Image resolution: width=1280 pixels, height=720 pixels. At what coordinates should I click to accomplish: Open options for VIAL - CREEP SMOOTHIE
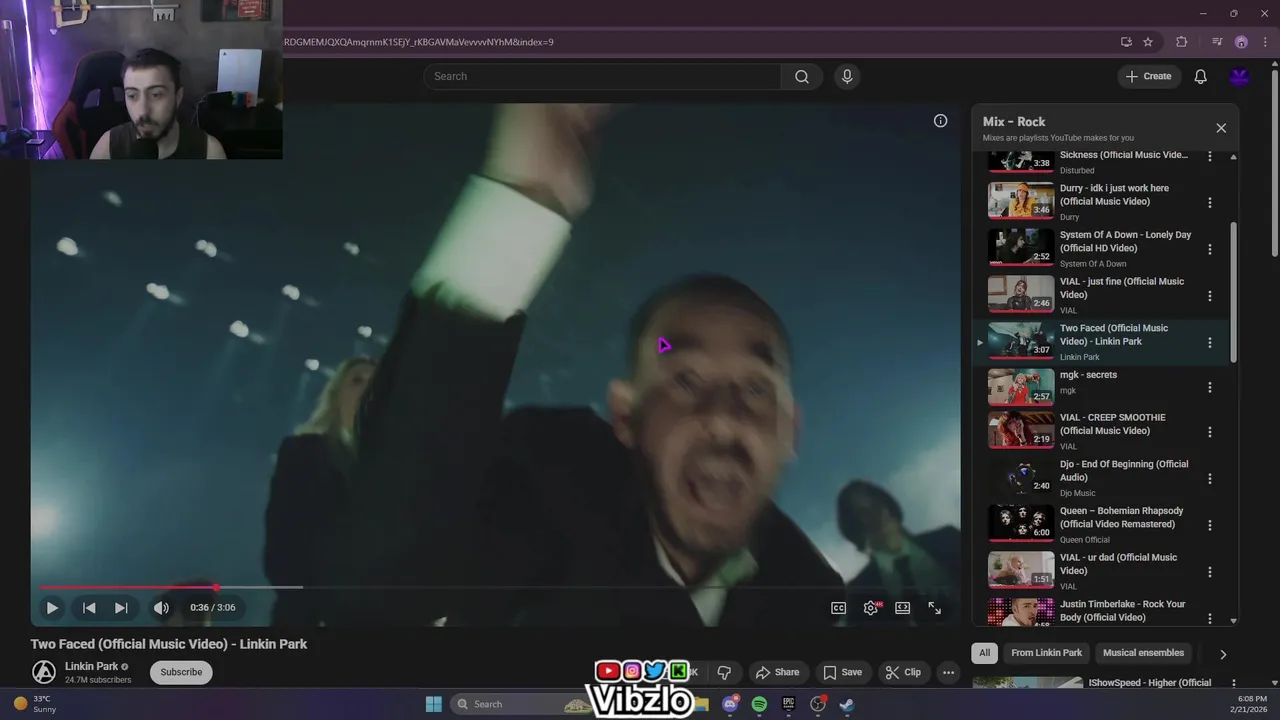pyautogui.click(x=1210, y=432)
